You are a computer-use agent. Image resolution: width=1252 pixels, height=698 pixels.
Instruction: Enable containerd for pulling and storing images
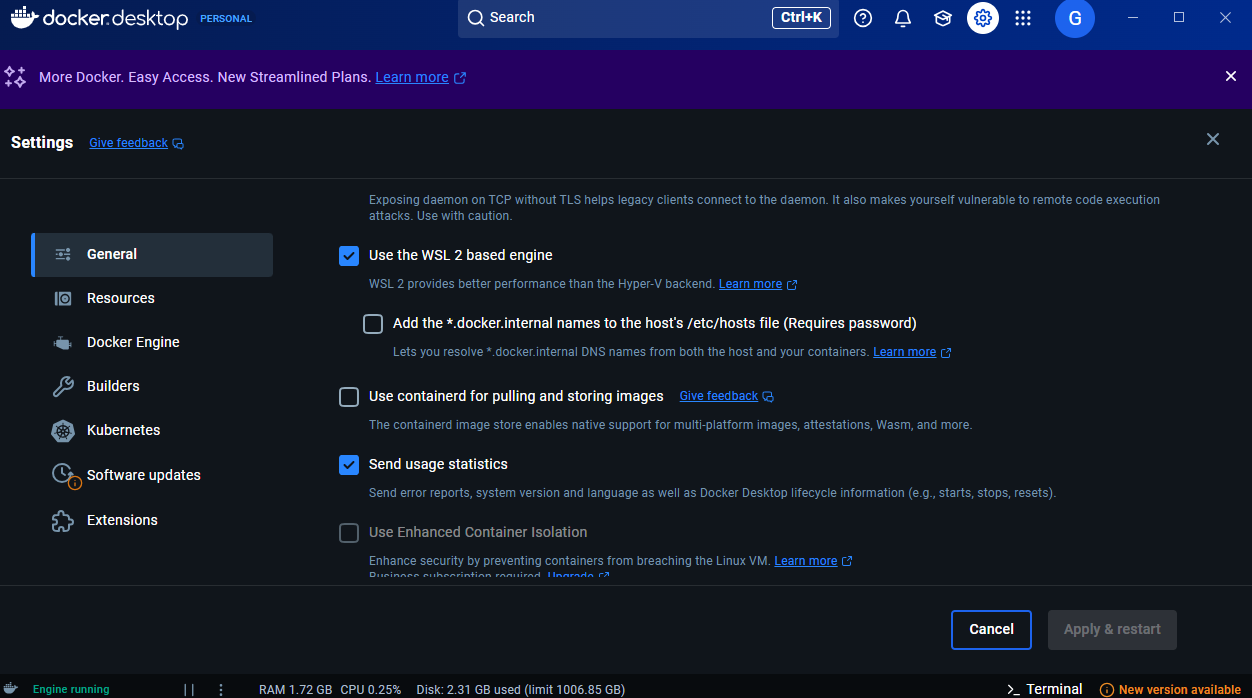click(349, 397)
